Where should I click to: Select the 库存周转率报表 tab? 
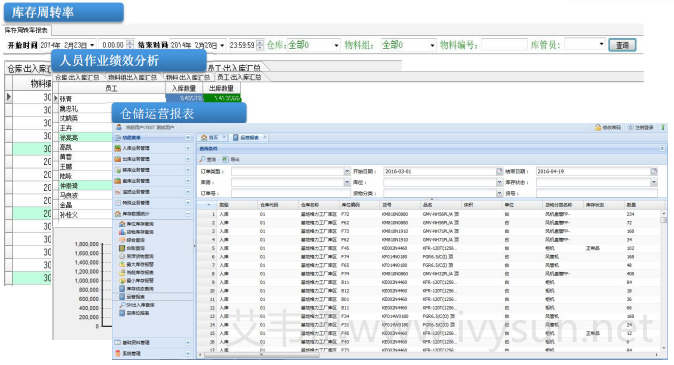coord(26,30)
